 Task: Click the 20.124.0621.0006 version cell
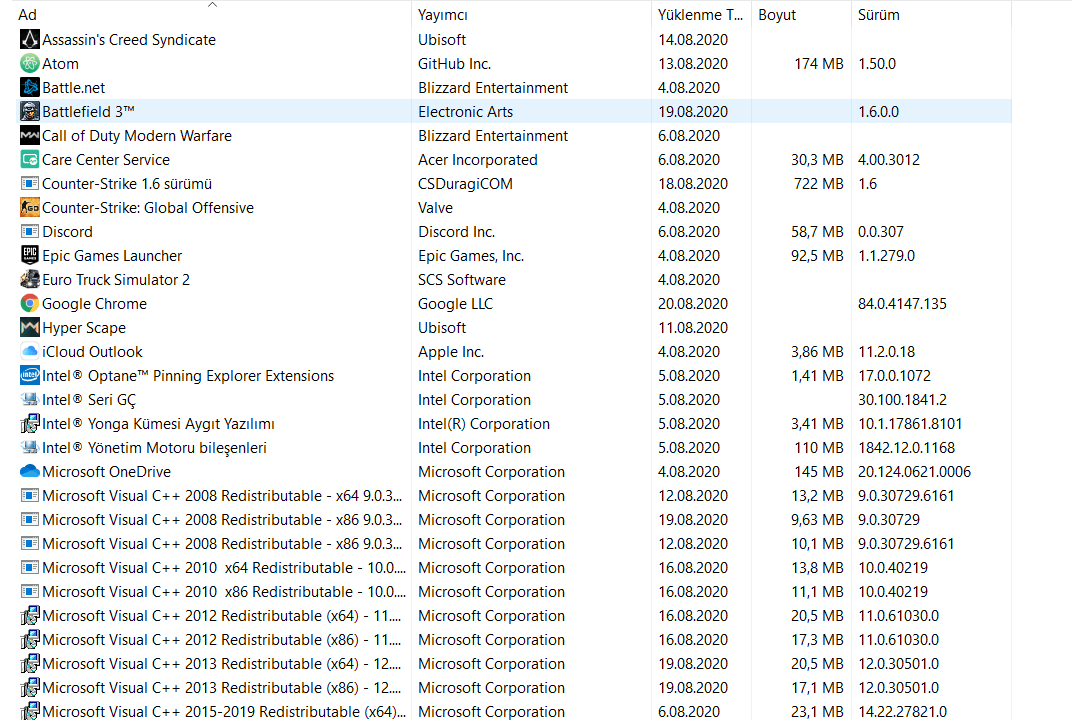point(915,472)
